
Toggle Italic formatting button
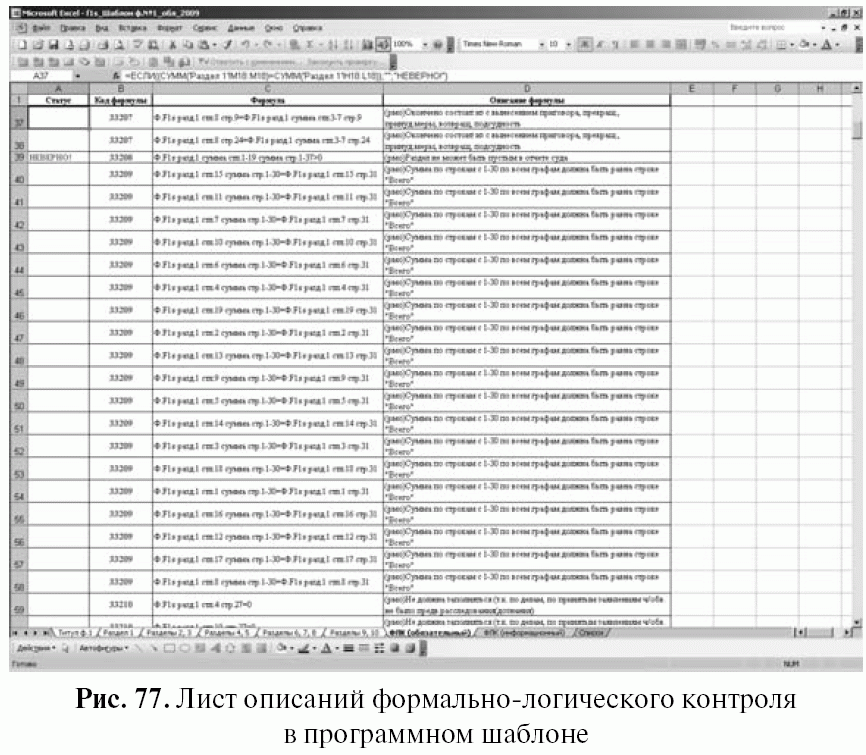click(600, 45)
